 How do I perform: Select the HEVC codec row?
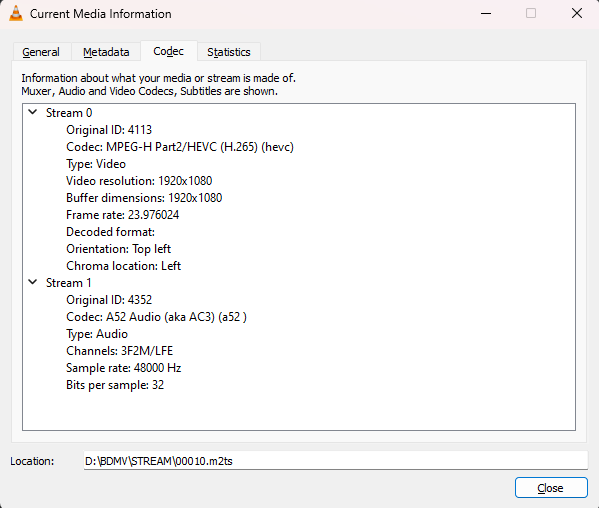(180, 147)
